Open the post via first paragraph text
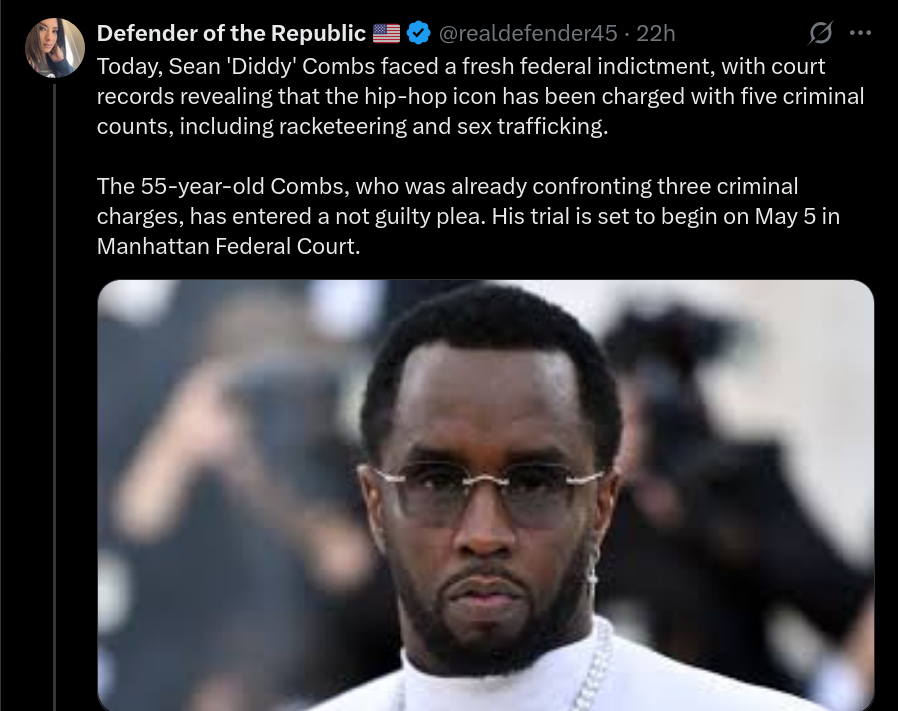The width and height of the screenshot is (898, 711). tap(480, 96)
